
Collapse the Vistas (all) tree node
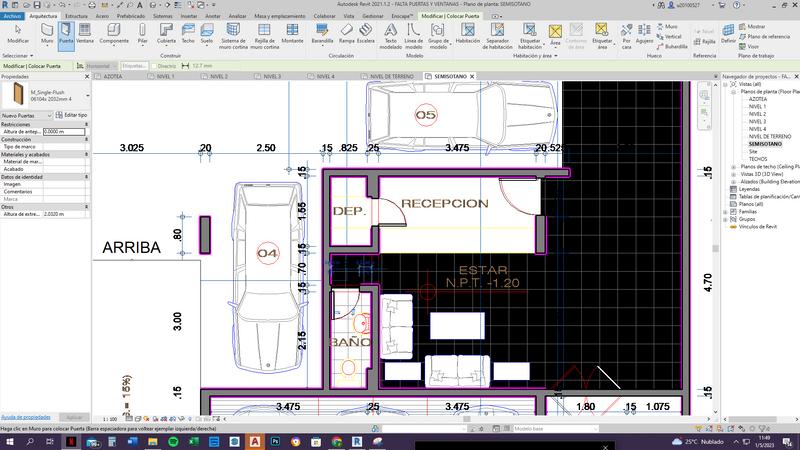click(x=726, y=84)
